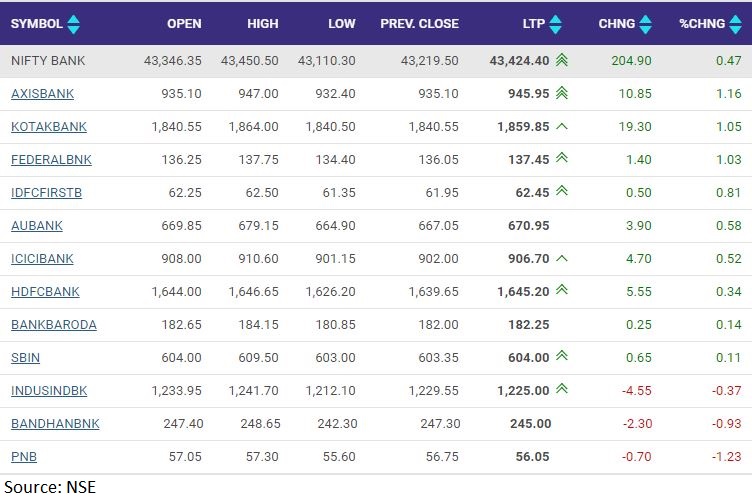Open the AXISBANK stock link

click(42, 94)
